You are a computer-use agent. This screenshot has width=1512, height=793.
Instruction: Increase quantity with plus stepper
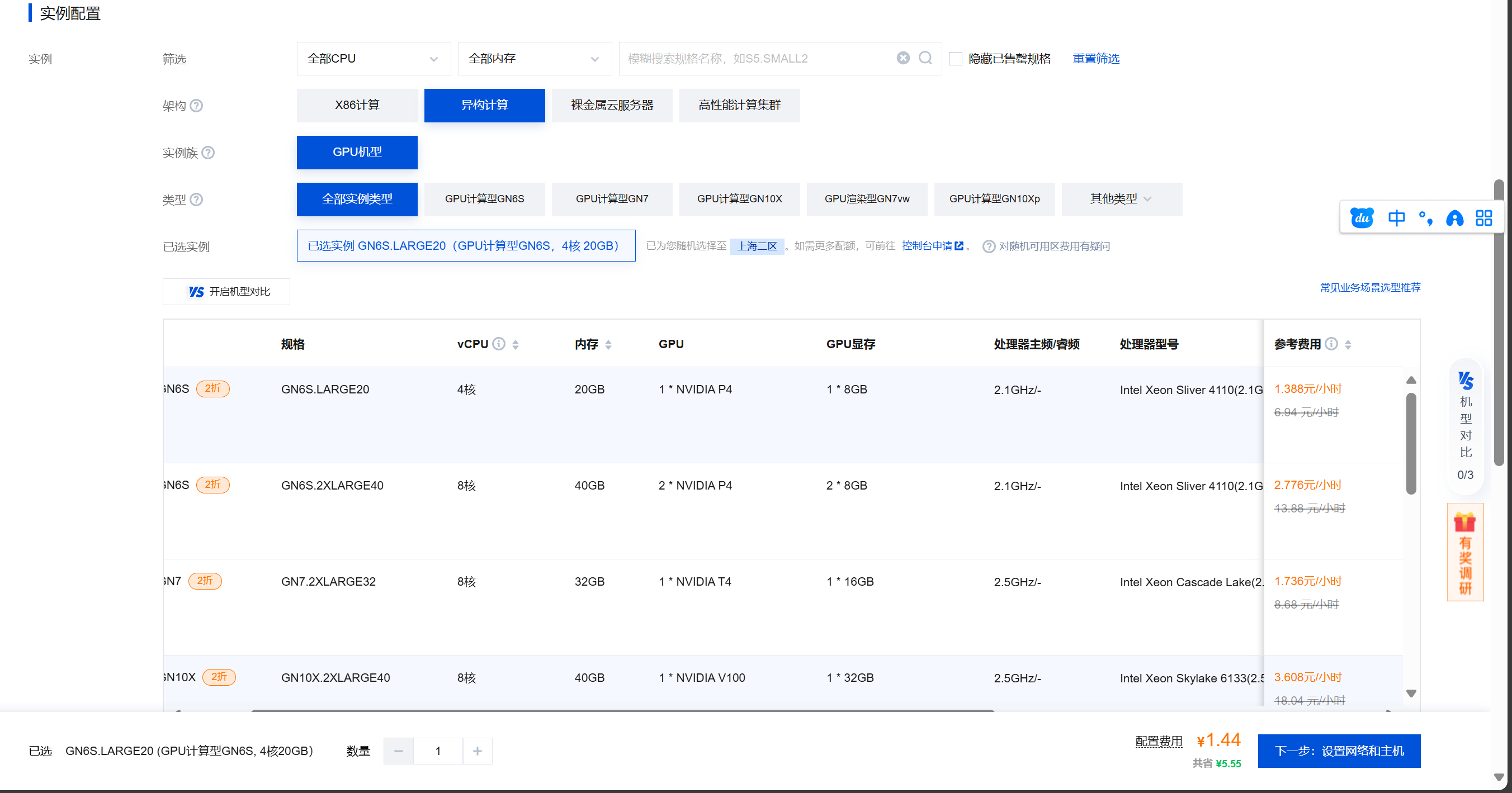tap(477, 751)
